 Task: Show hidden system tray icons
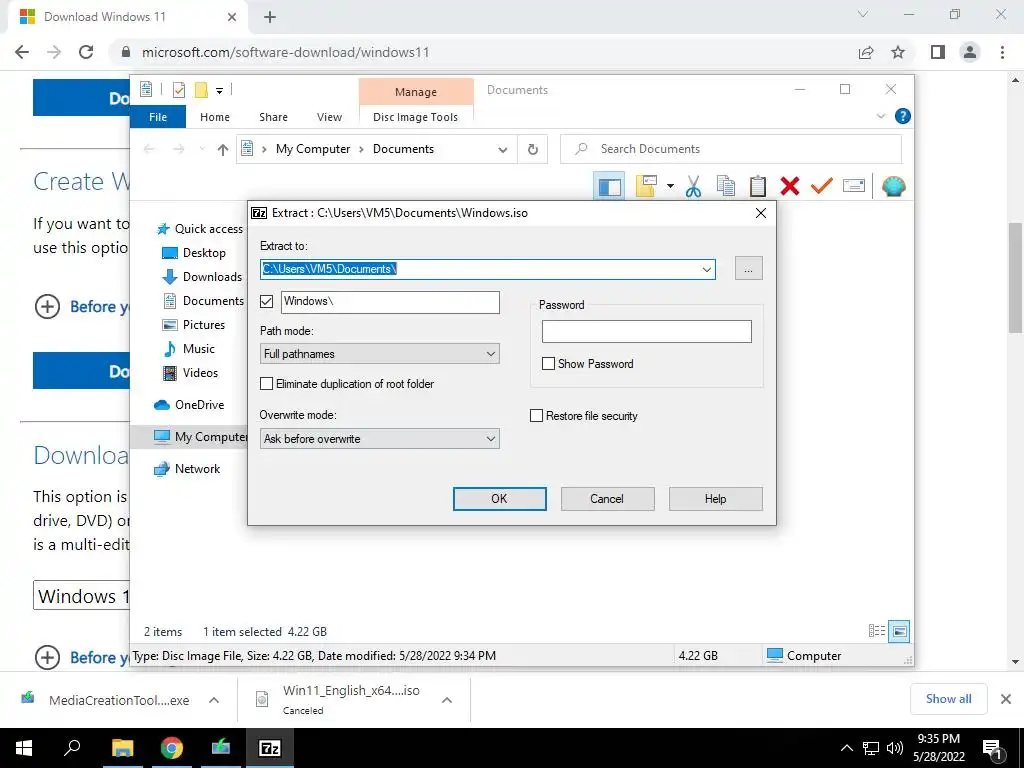846,748
